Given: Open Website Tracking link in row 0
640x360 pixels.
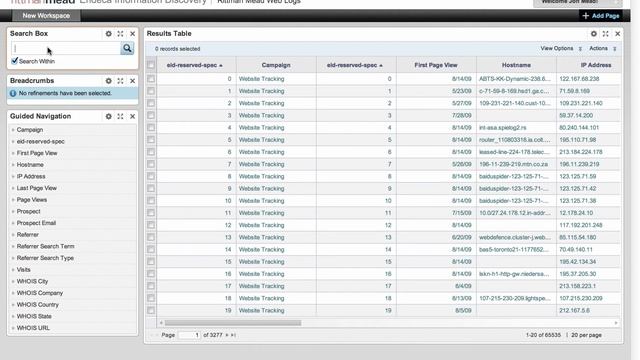Looking at the screenshot, I should pos(261,79).
